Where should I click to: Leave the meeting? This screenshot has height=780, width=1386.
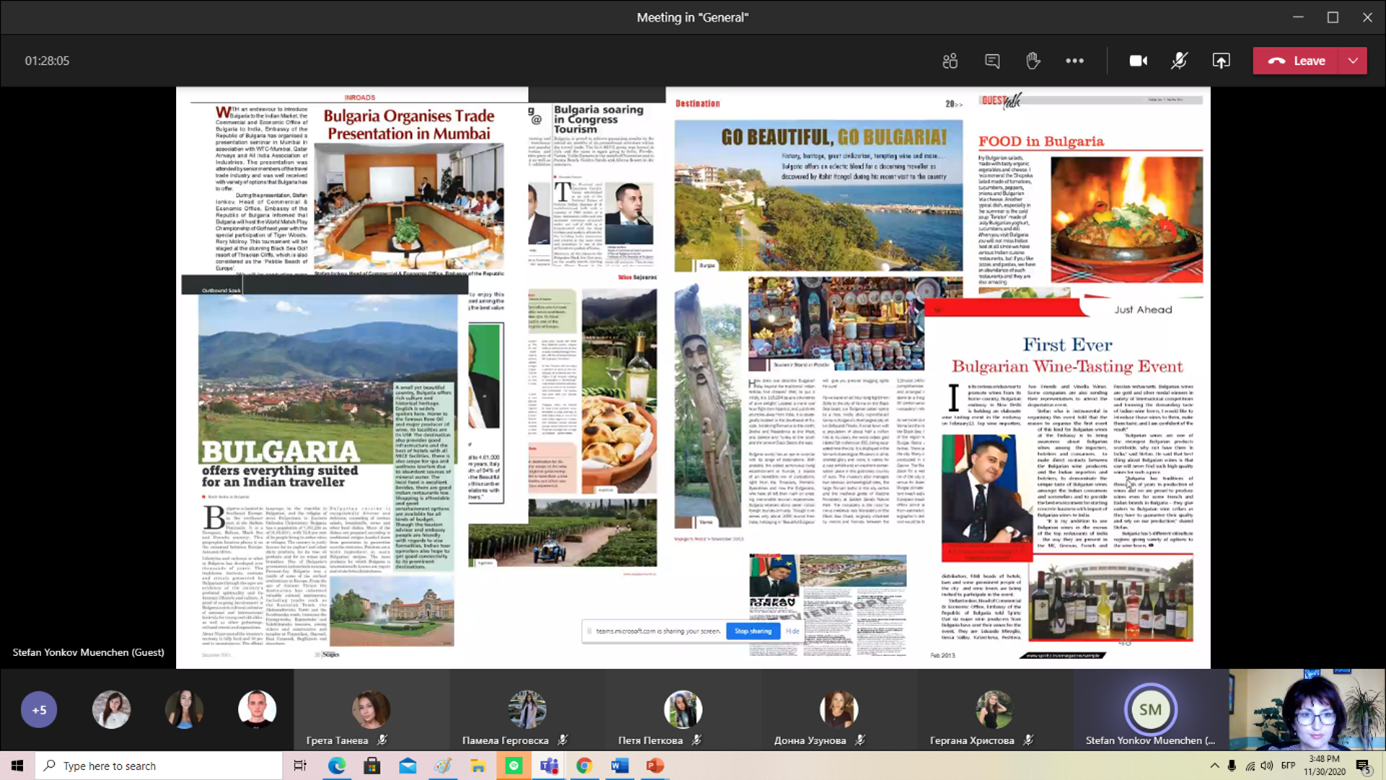(1297, 61)
